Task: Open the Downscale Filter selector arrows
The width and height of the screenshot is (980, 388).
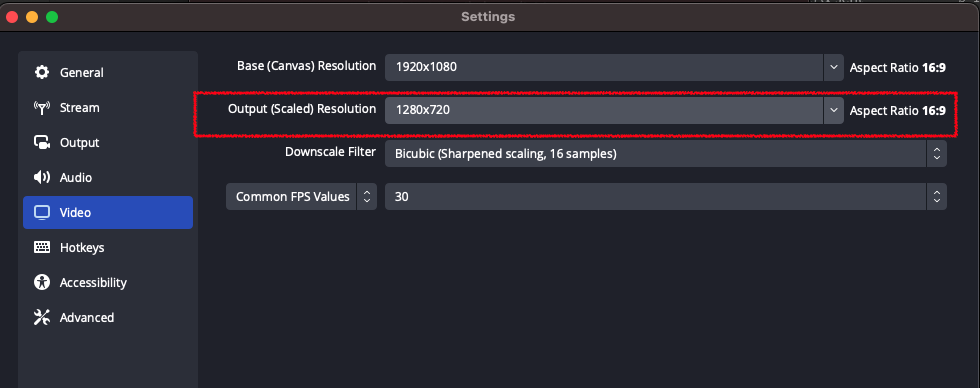Action: 936,154
